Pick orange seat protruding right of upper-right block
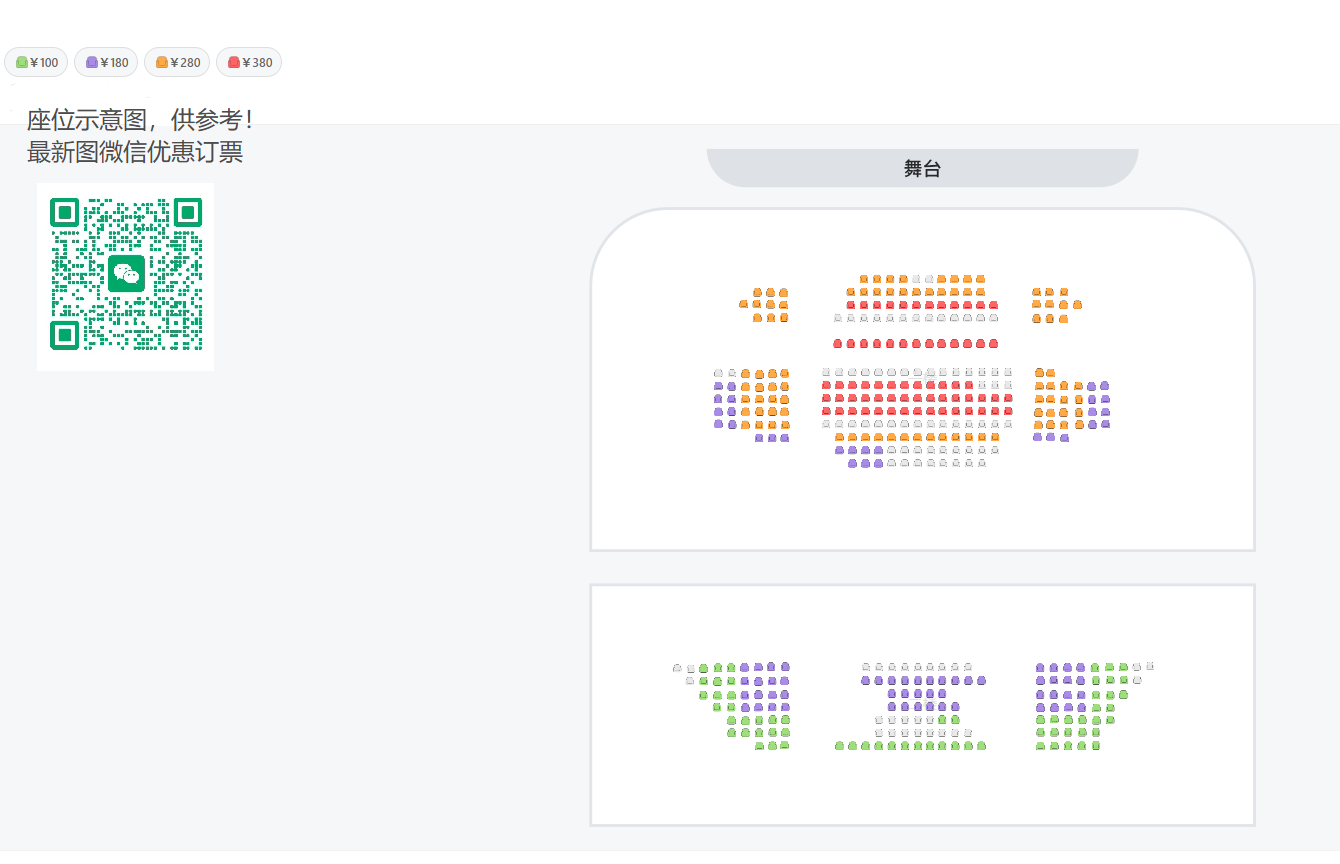 [x=1077, y=305]
